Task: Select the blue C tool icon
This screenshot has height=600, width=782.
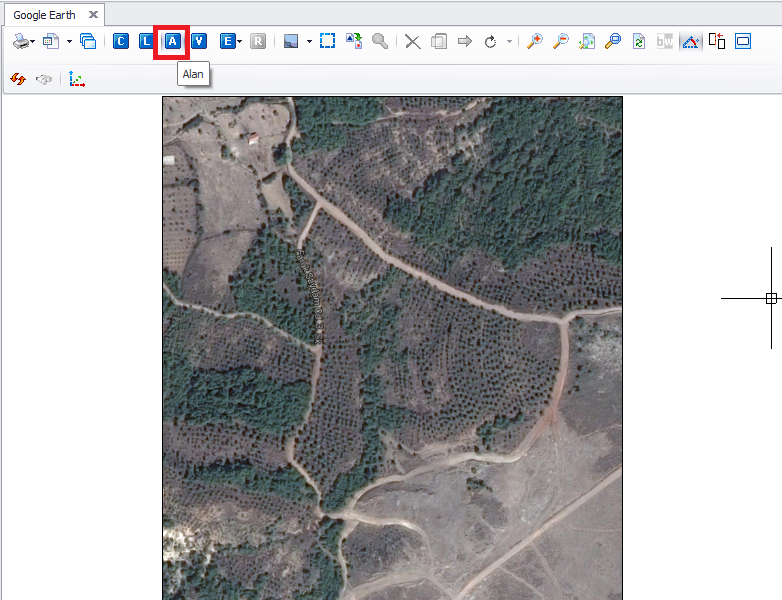Action: (x=121, y=41)
